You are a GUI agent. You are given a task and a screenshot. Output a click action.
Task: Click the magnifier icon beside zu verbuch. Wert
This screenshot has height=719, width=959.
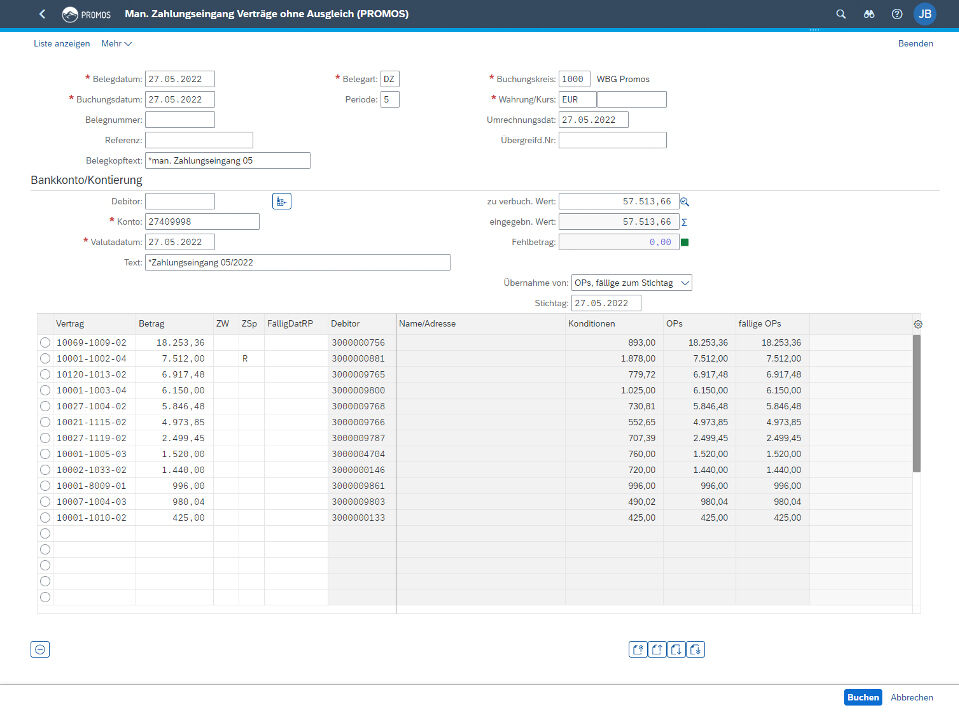(685, 201)
